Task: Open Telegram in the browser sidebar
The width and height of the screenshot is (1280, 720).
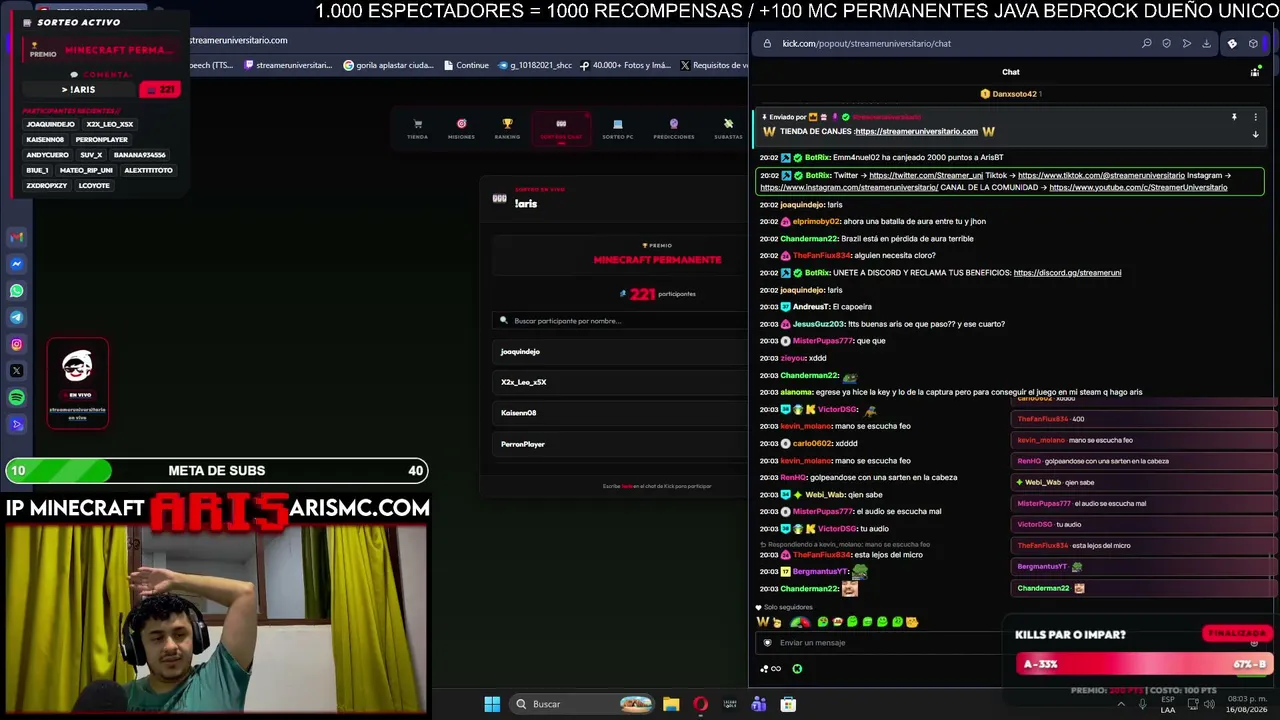Action: (x=17, y=317)
